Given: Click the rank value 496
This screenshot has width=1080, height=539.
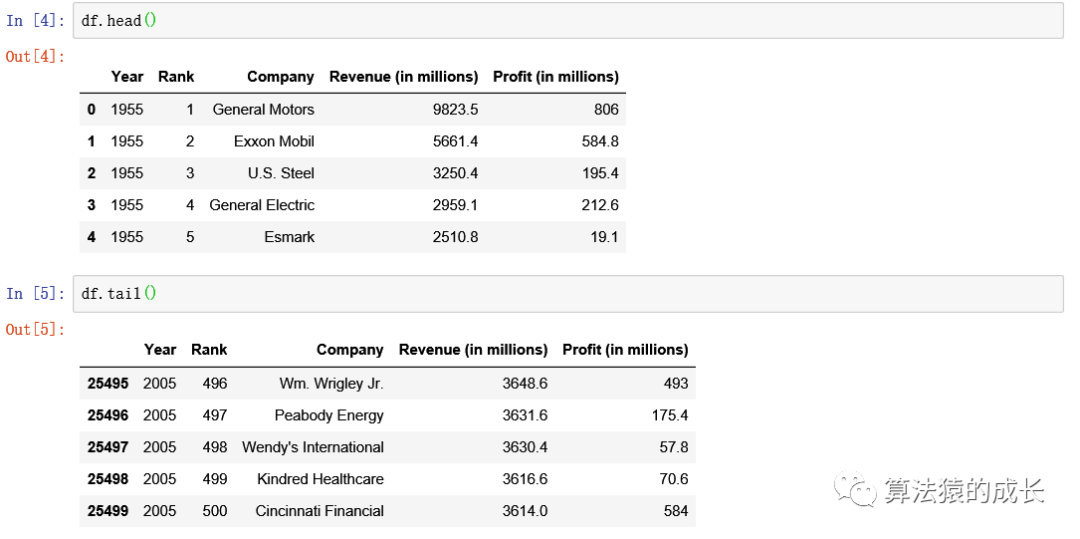Looking at the screenshot, I should click(x=215, y=383).
